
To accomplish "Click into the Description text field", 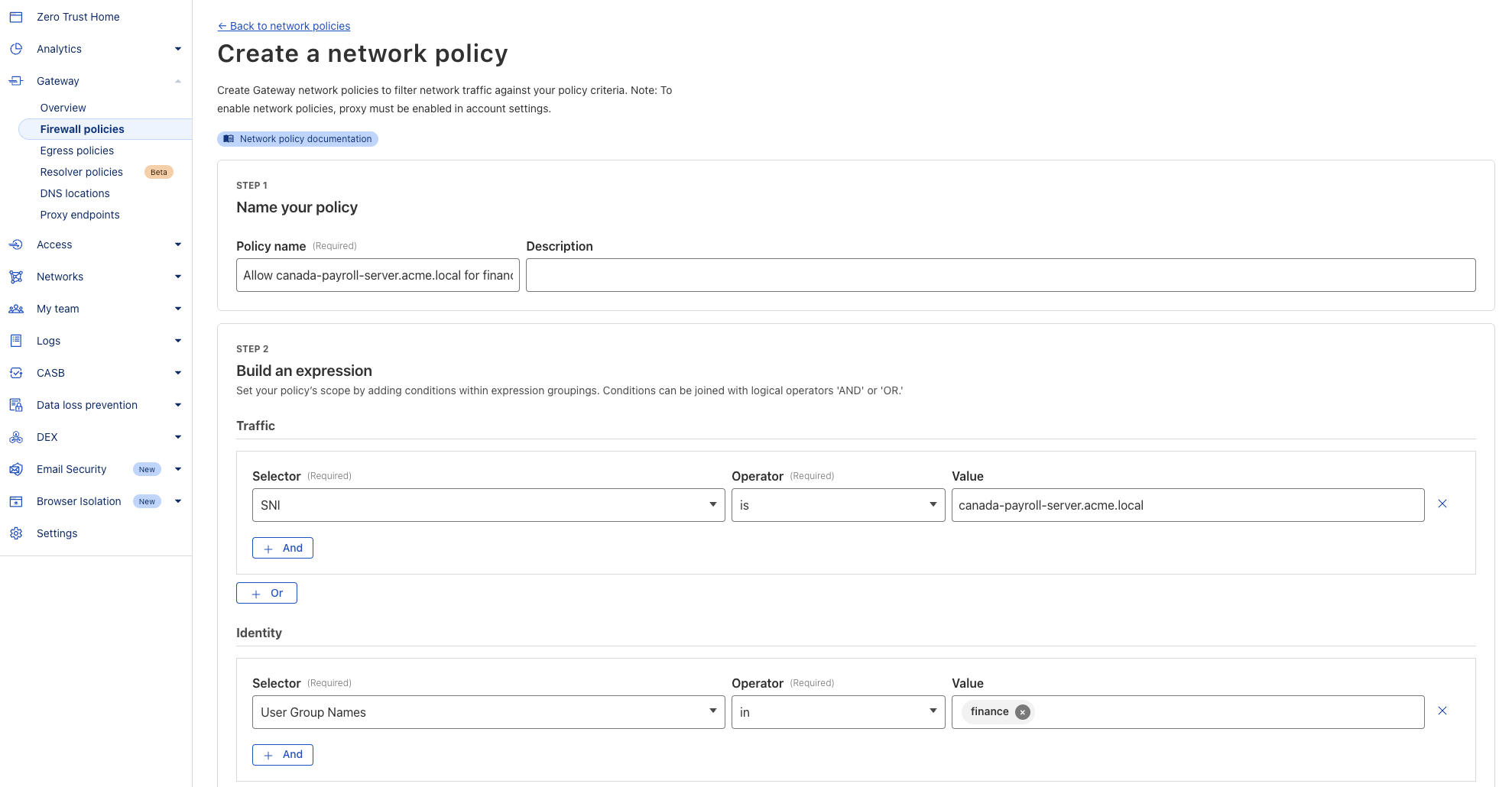I will [x=1000, y=275].
